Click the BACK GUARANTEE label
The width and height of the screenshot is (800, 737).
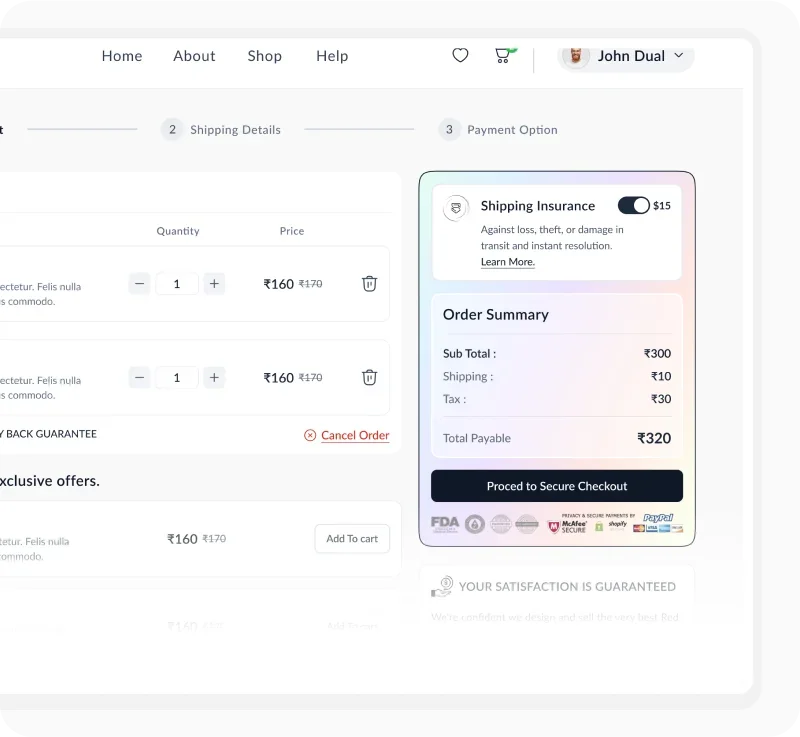pyautogui.click(x=49, y=434)
